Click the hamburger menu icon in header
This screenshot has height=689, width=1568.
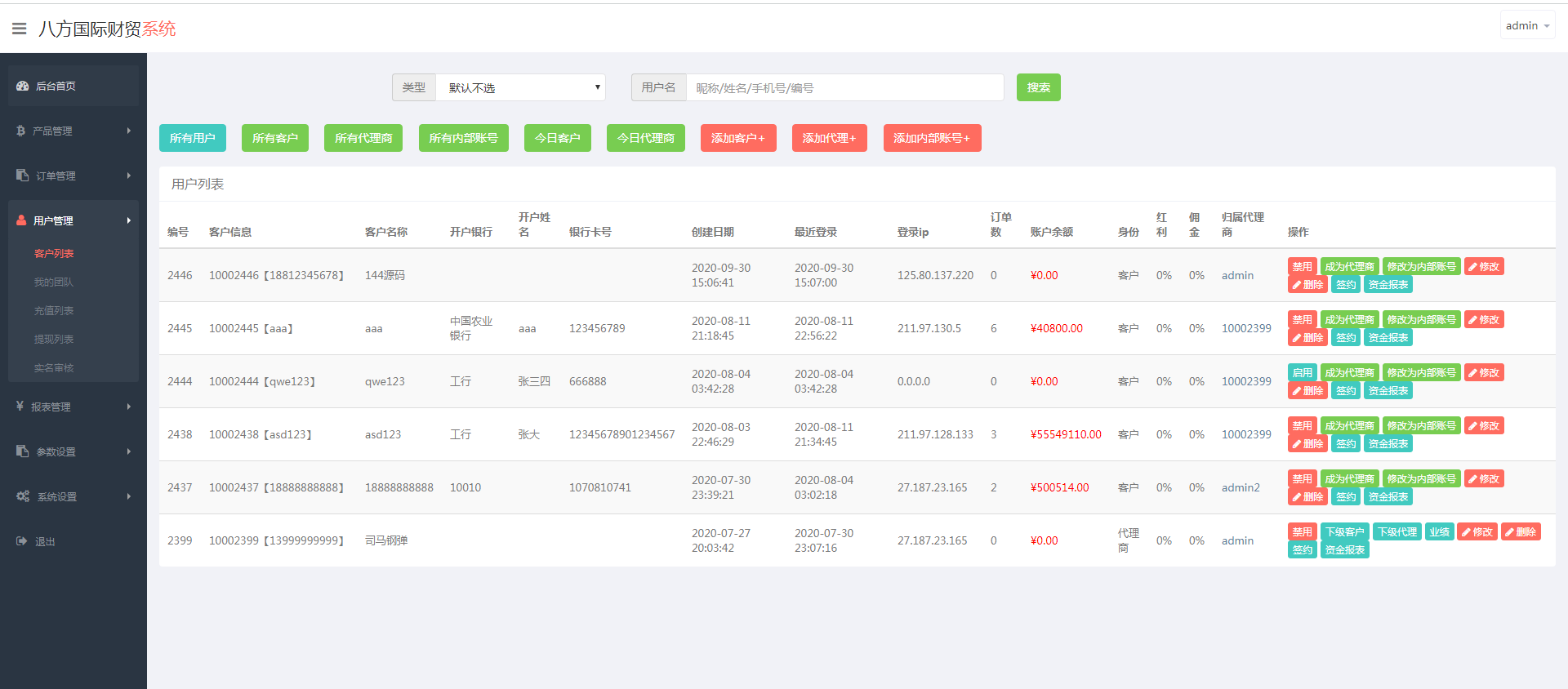19,29
